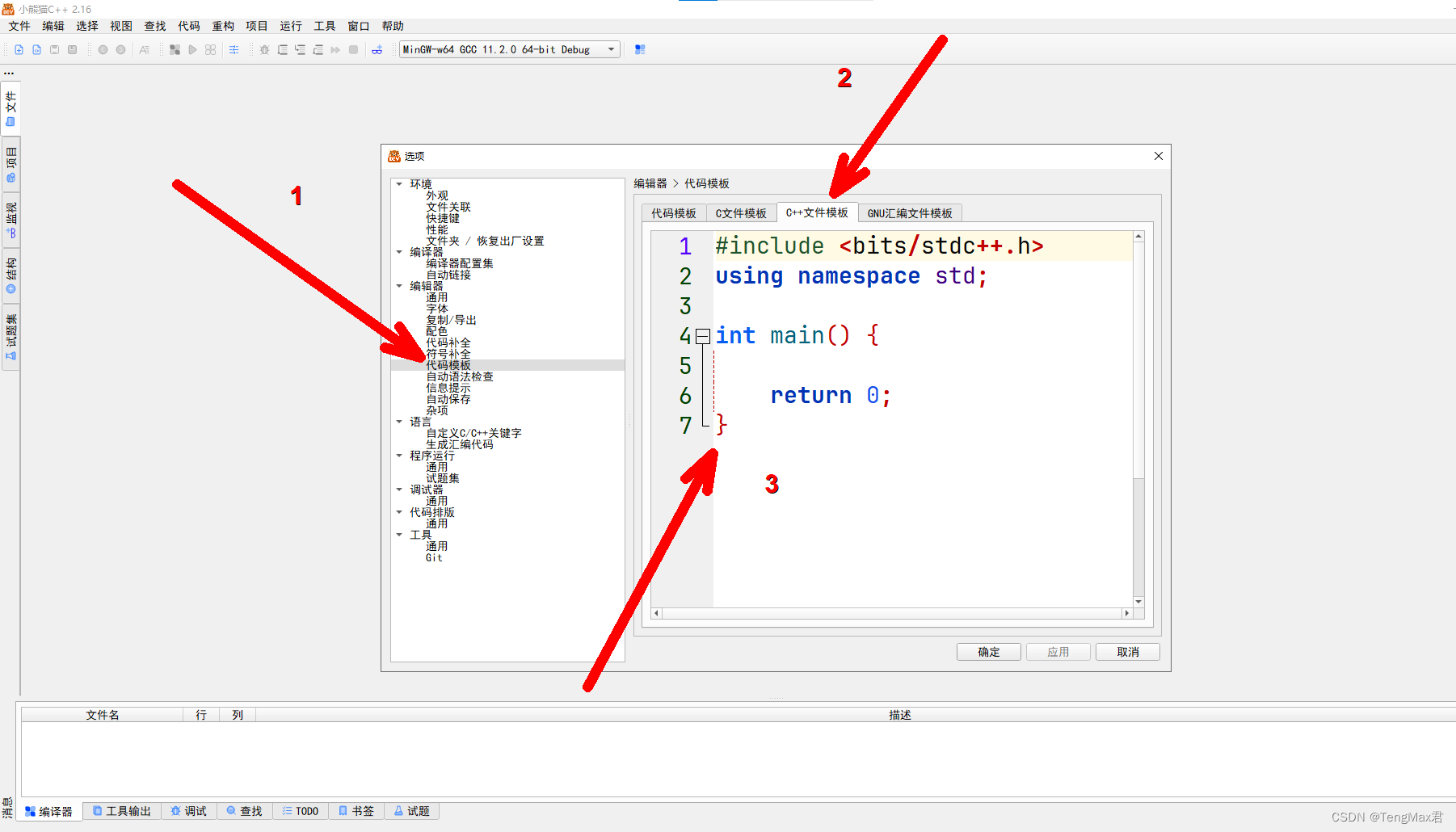Click the blue icon right of compiler set dropdown

[640, 50]
